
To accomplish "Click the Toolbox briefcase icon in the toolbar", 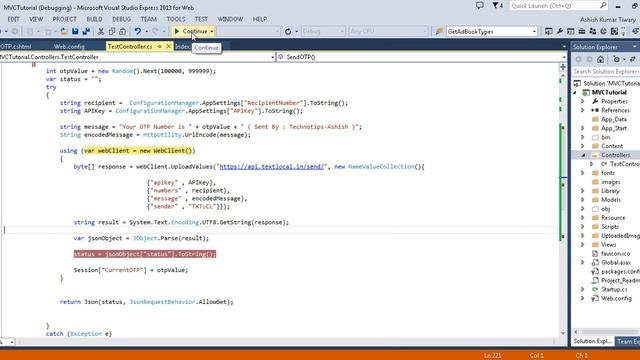I will [582, 31].
